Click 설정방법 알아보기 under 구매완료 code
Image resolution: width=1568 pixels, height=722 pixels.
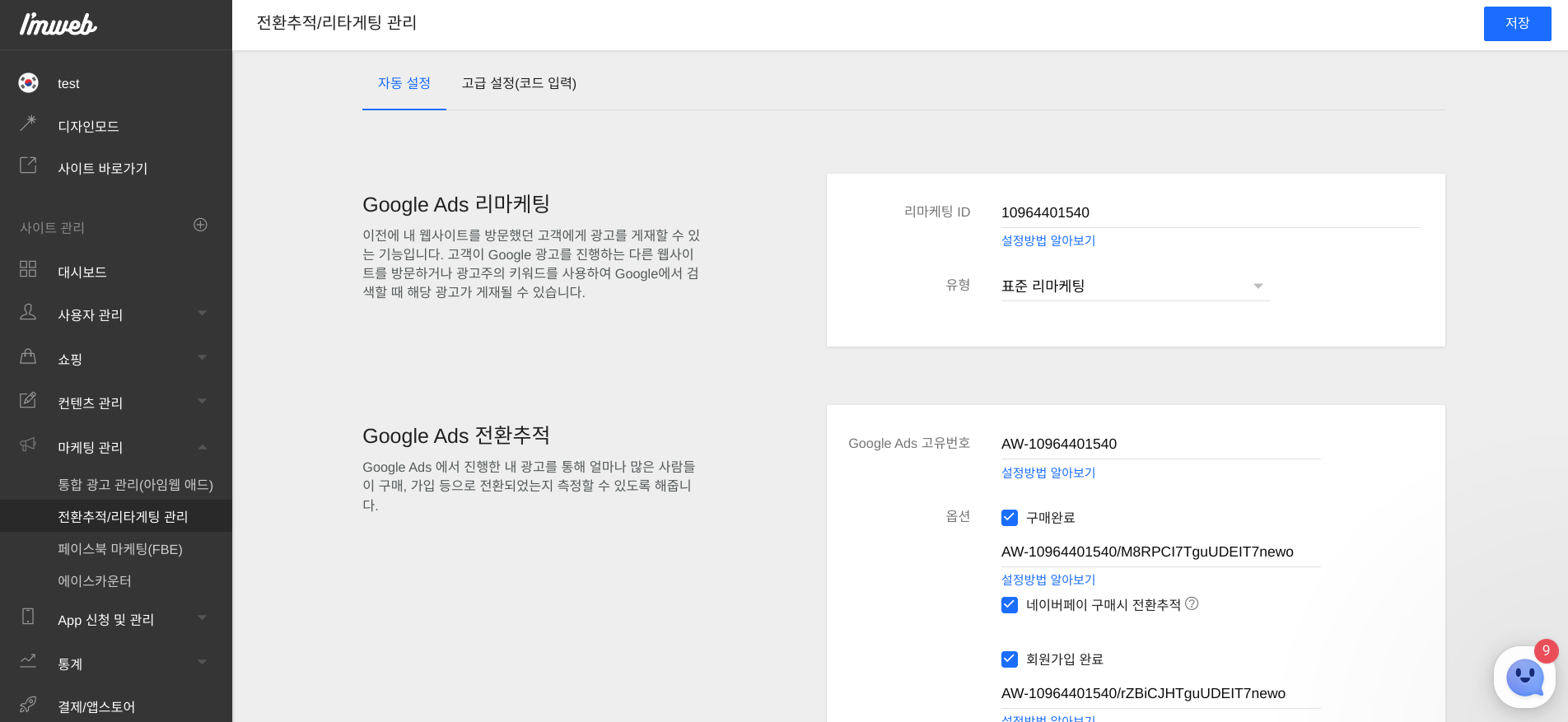(x=1048, y=580)
